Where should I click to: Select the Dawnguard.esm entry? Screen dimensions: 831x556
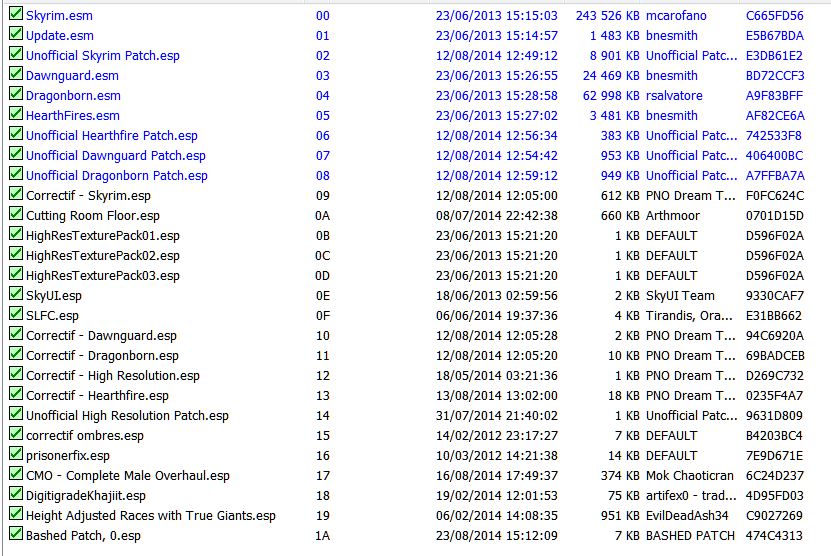[x=72, y=76]
